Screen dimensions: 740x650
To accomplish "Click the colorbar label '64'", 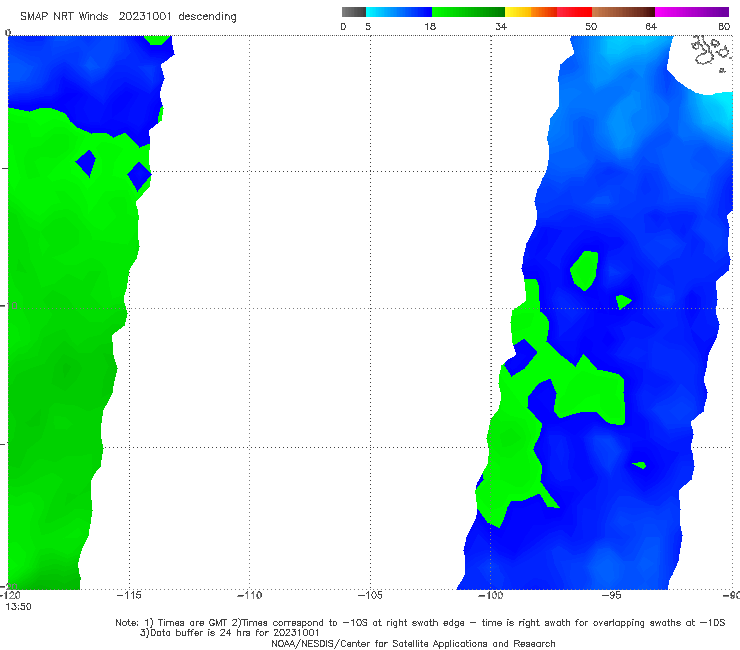I will point(651,27).
